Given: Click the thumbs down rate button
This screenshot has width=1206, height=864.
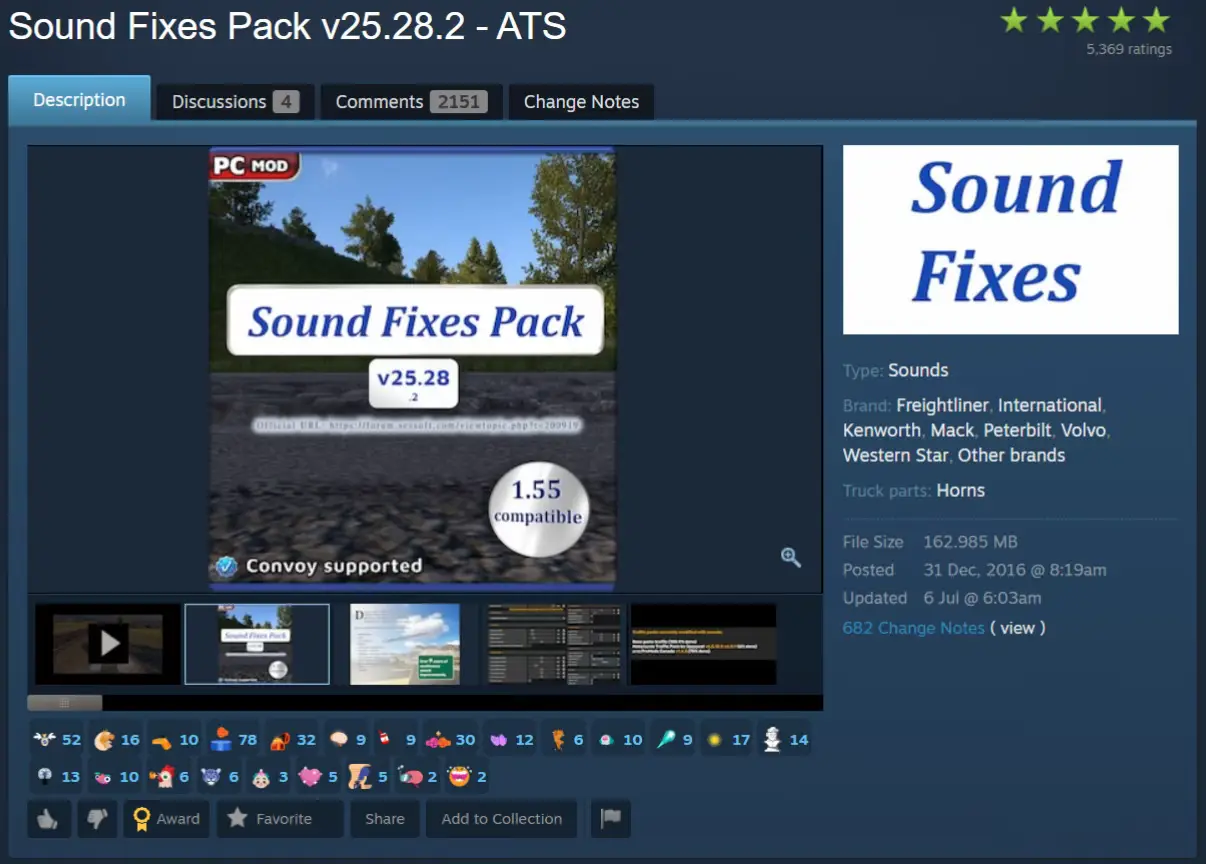Looking at the screenshot, I should [x=97, y=818].
